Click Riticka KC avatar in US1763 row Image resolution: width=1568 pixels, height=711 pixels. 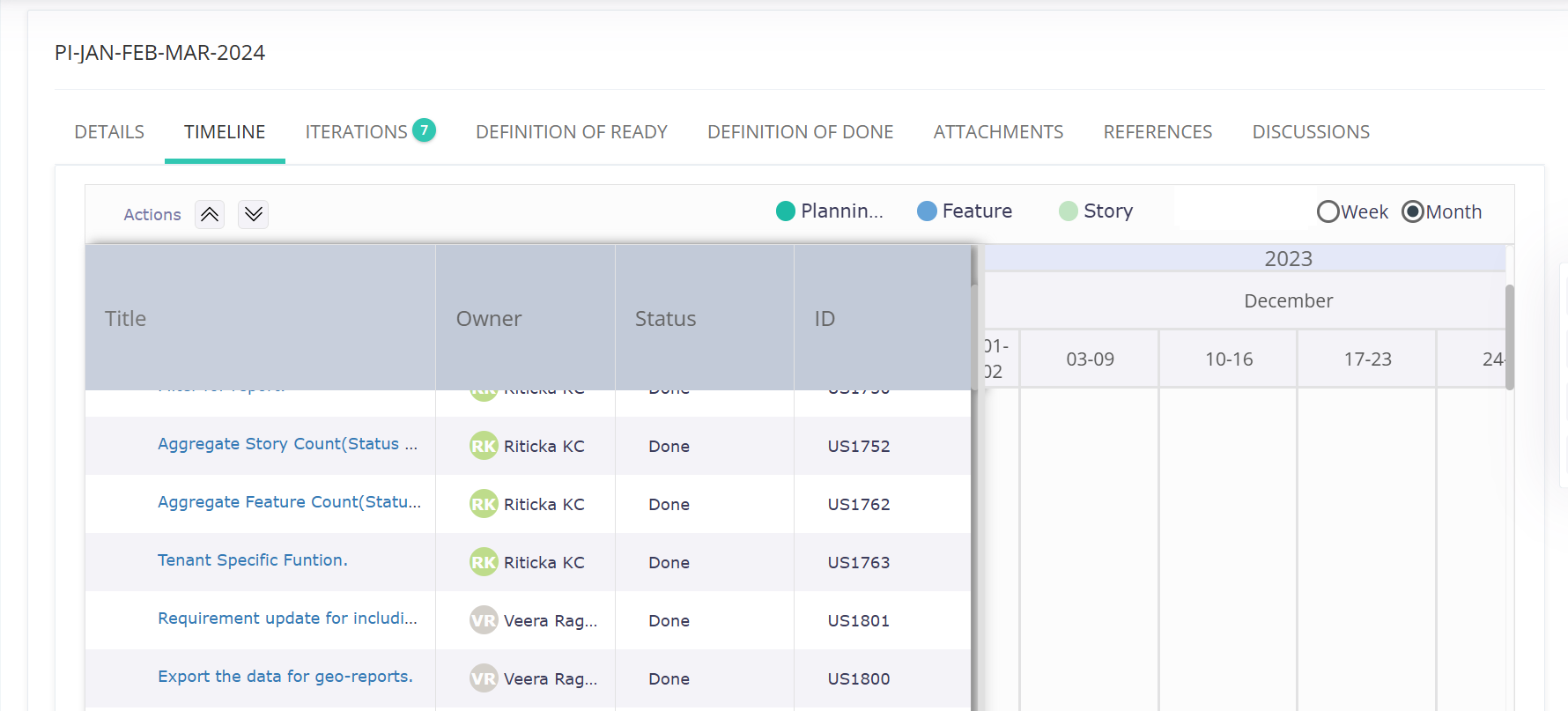pos(484,562)
